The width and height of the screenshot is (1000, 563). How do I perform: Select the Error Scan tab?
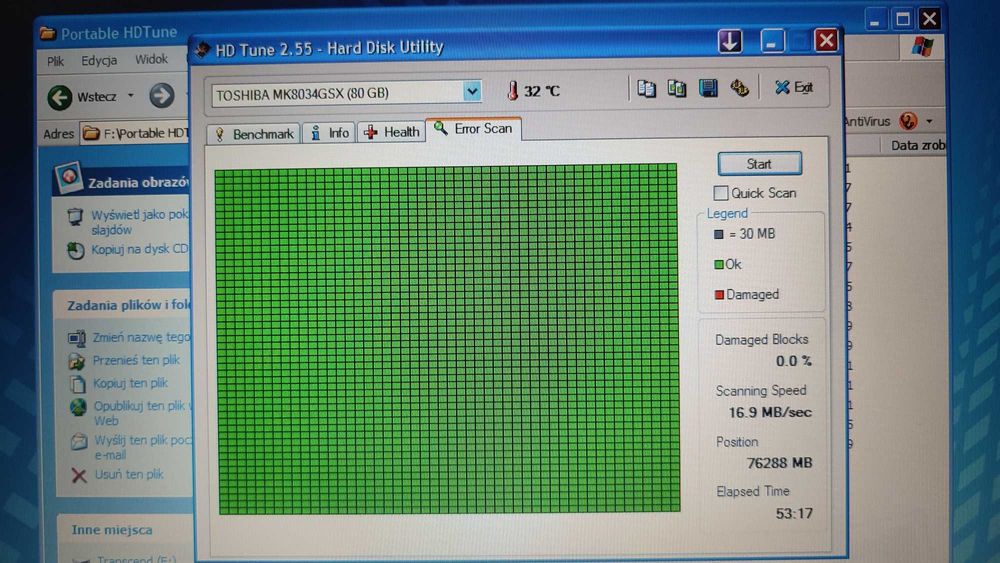[473, 129]
